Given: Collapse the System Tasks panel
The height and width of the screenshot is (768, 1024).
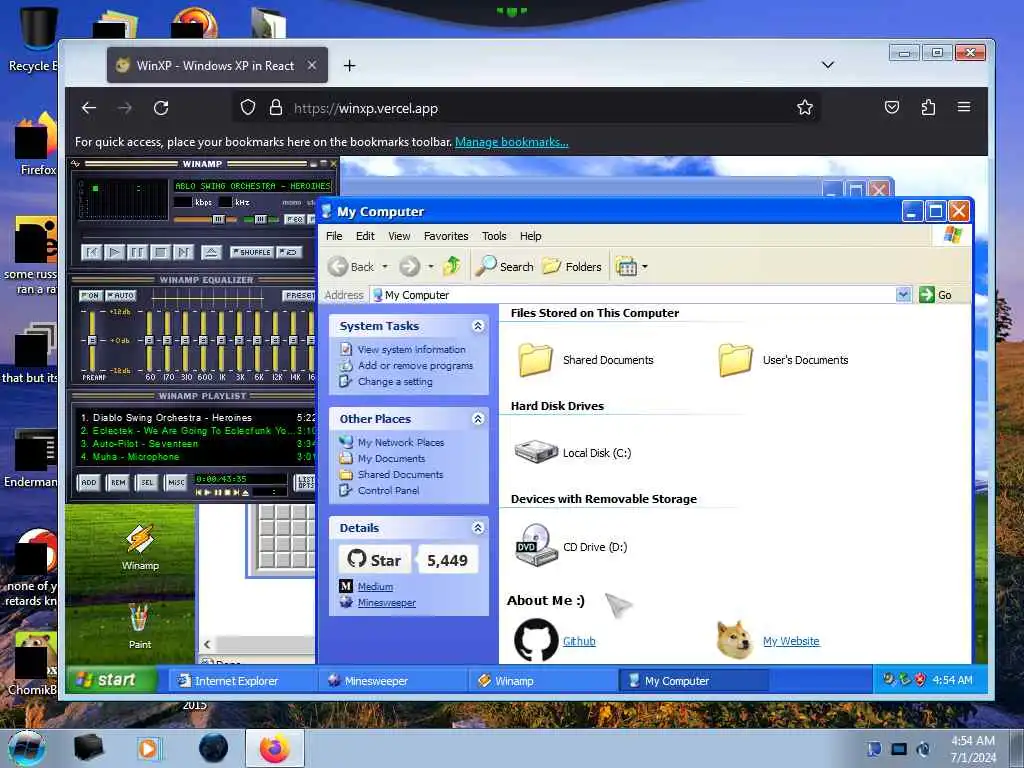Looking at the screenshot, I should [478, 326].
